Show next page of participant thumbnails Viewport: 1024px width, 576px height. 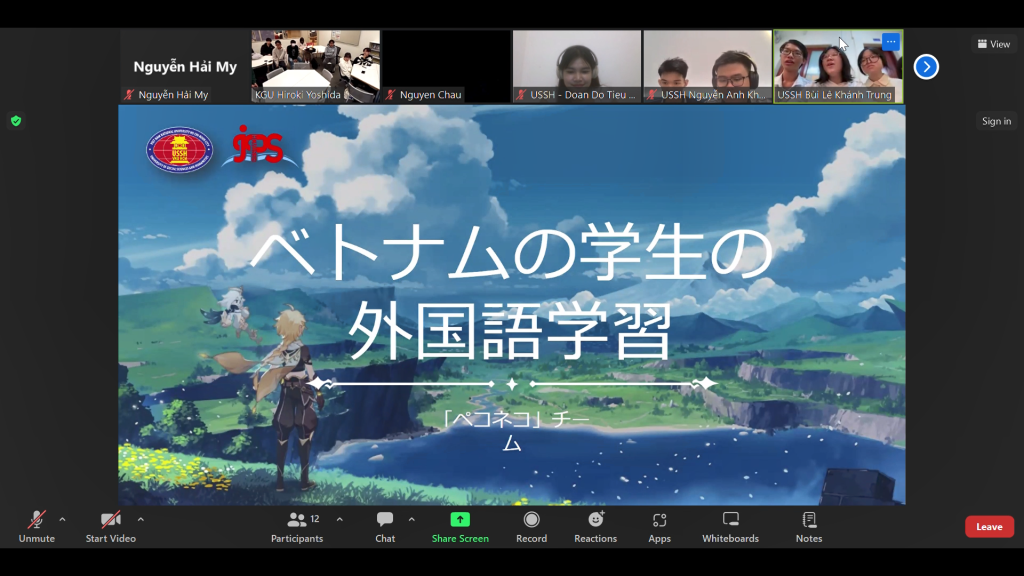pyautogui.click(x=926, y=67)
